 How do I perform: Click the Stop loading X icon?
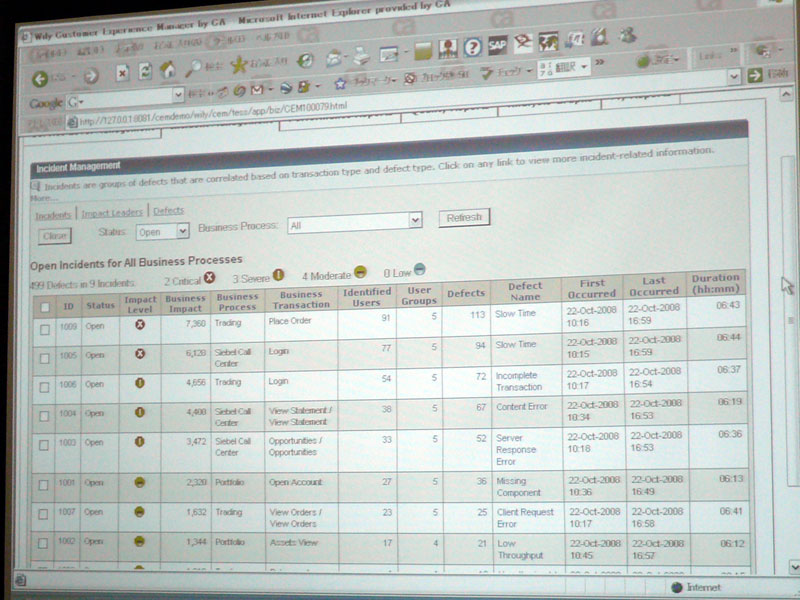(122, 73)
